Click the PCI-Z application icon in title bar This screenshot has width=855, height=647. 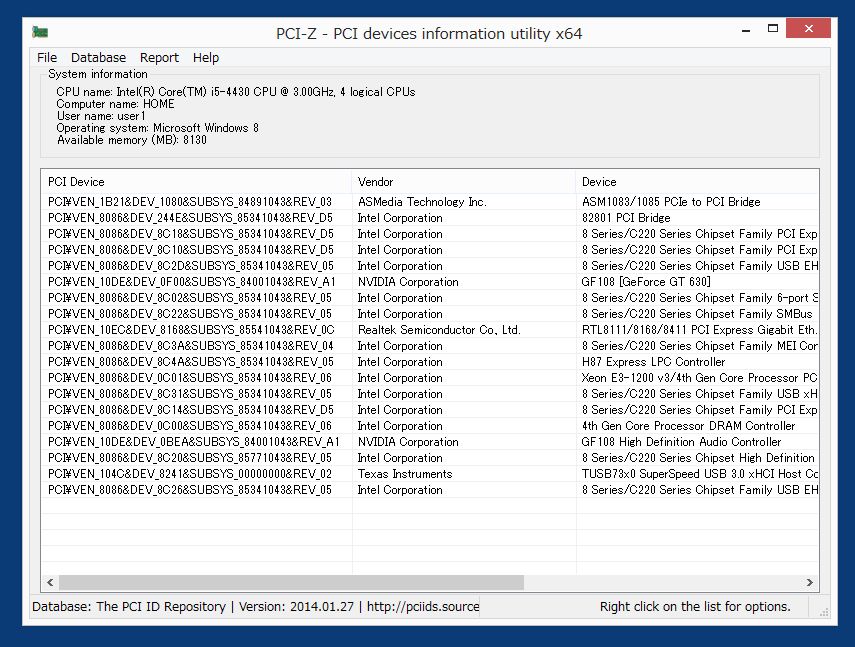(40, 33)
